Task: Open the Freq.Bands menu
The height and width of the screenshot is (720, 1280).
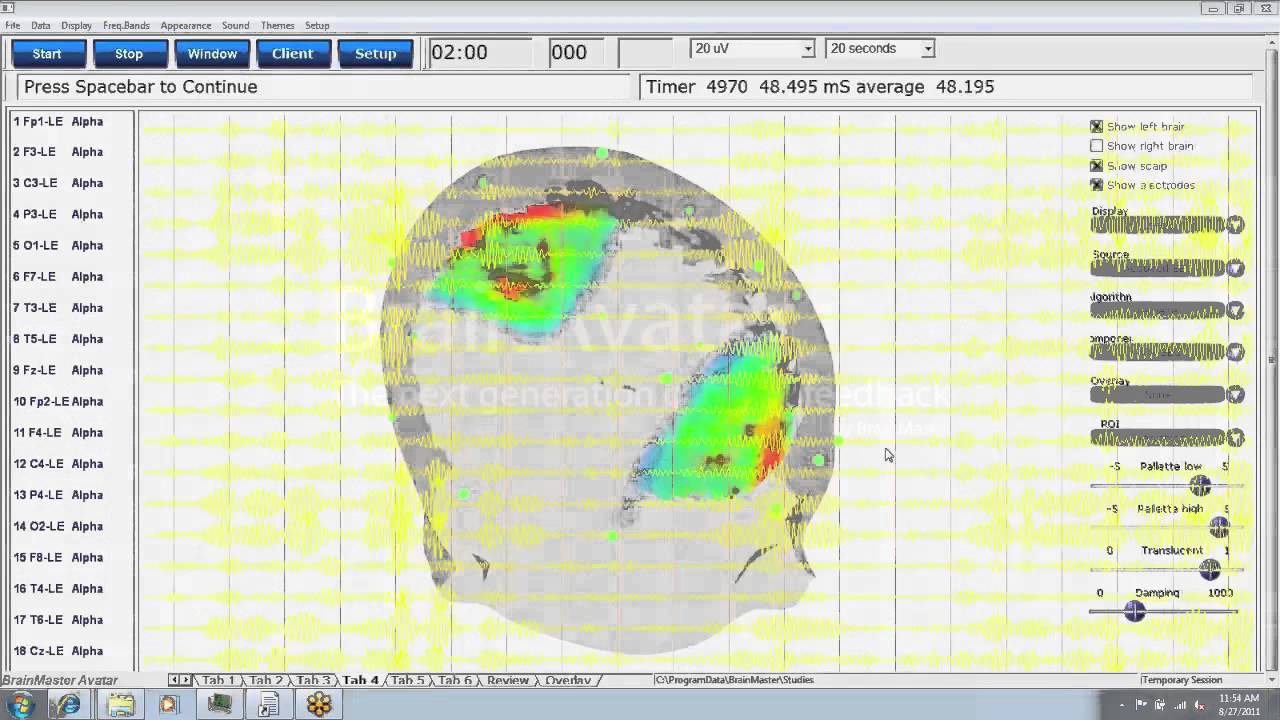Action: click(x=126, y=25)
